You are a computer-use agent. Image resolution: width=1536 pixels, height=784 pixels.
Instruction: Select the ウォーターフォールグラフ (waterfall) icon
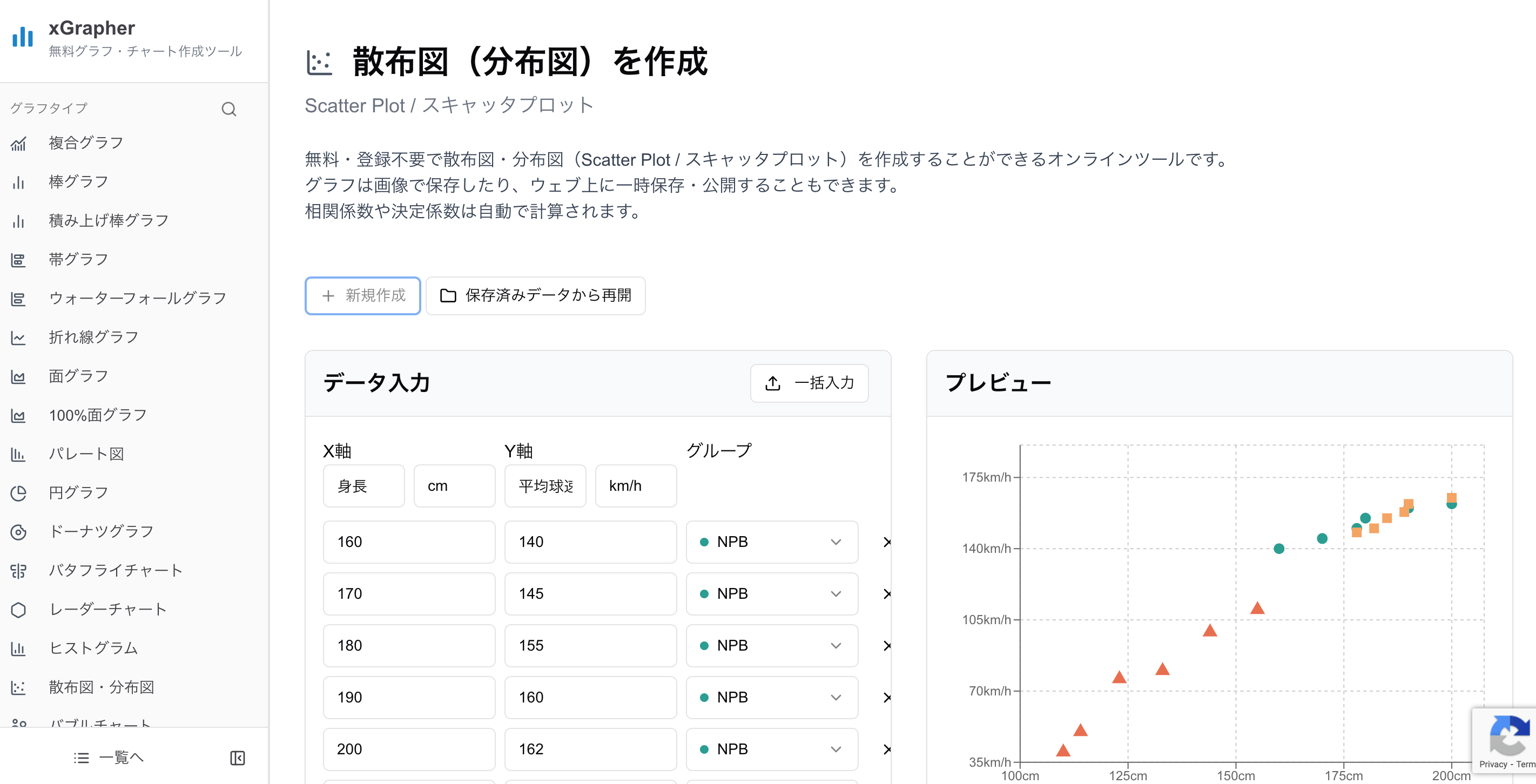tap(18, 298)
